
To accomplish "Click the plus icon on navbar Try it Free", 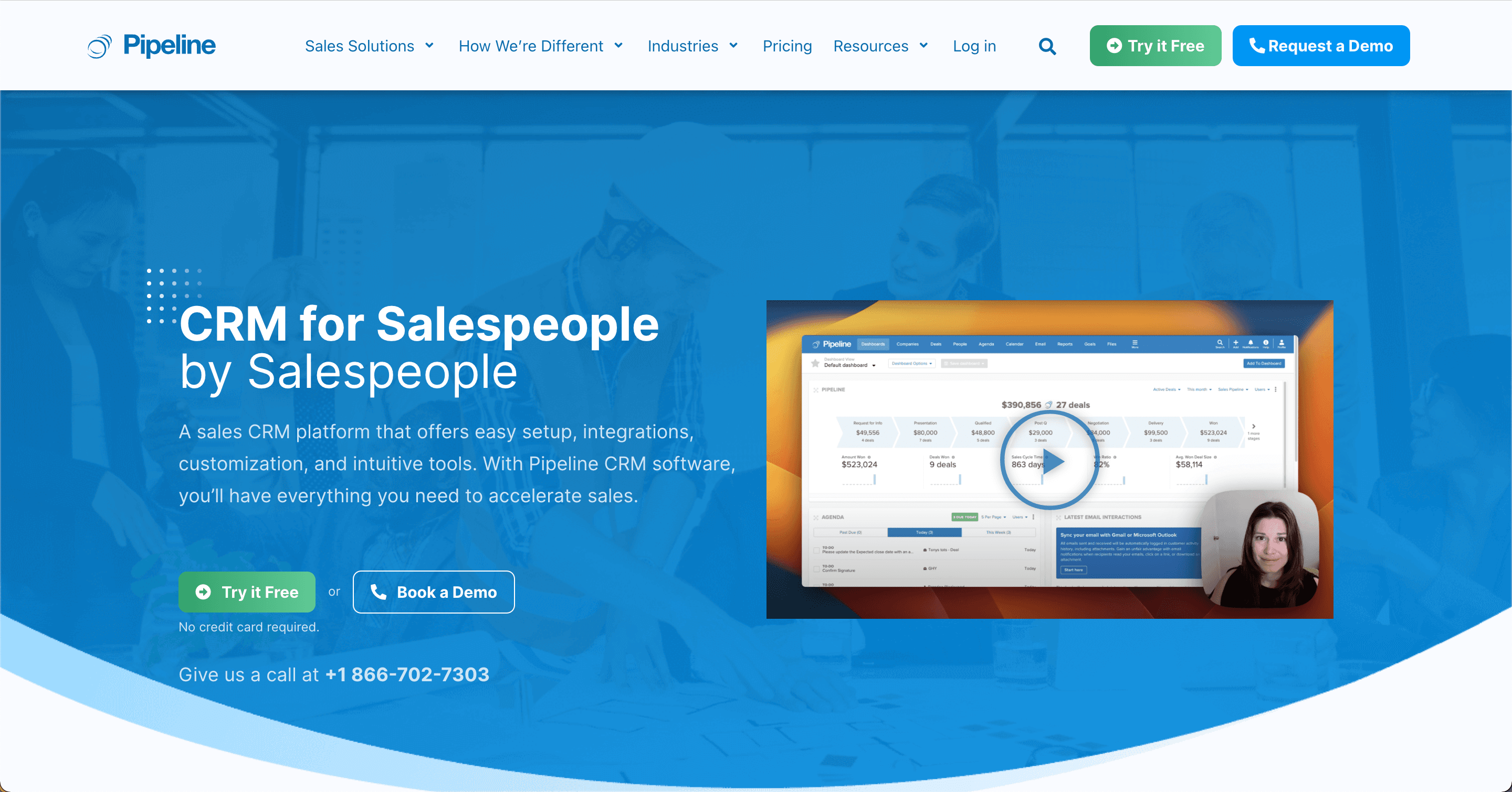I will tap(1114, 45).
